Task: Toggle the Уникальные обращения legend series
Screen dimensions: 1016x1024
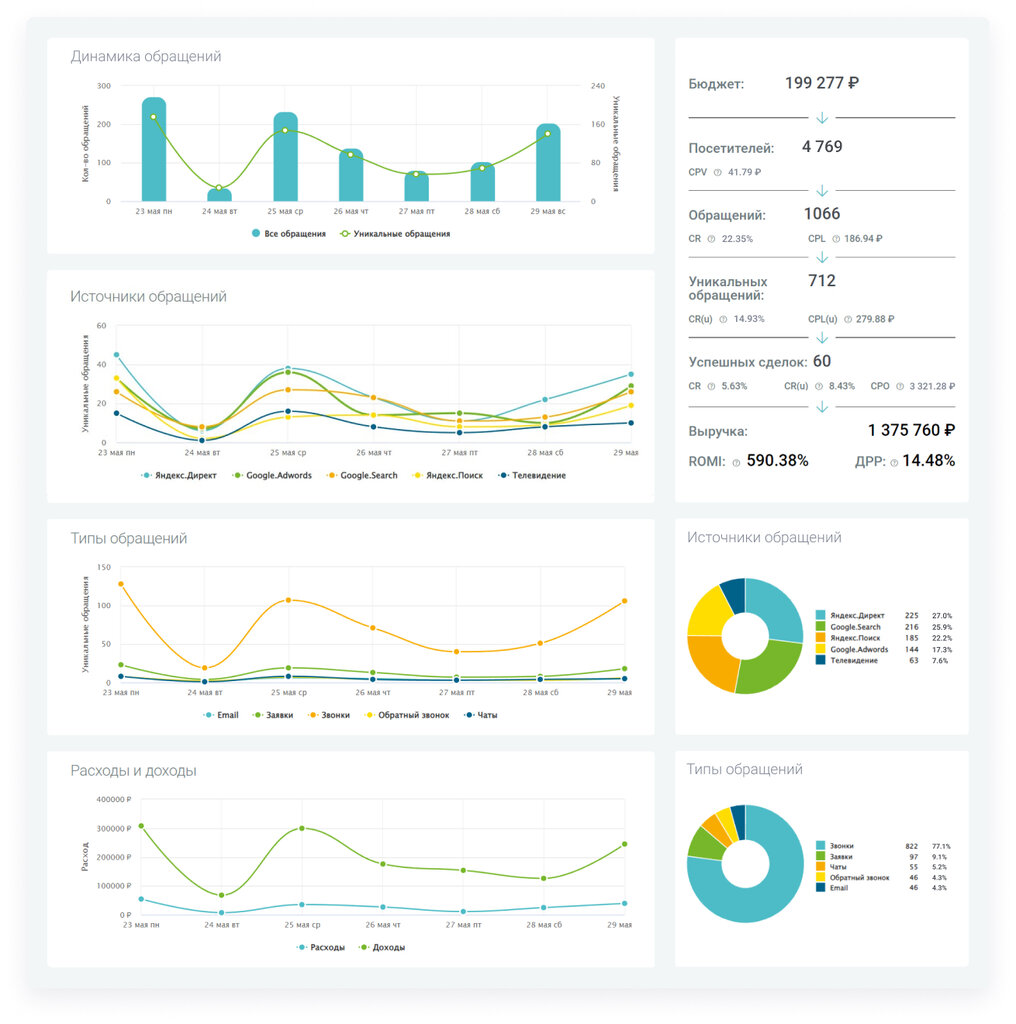Action: [395, 234]
